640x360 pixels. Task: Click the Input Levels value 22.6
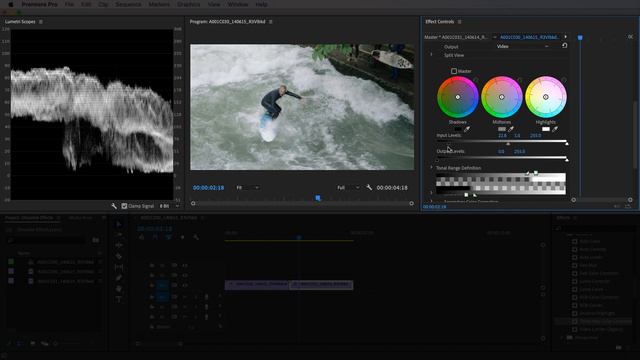pyautogui.click(x=502, y=136)
